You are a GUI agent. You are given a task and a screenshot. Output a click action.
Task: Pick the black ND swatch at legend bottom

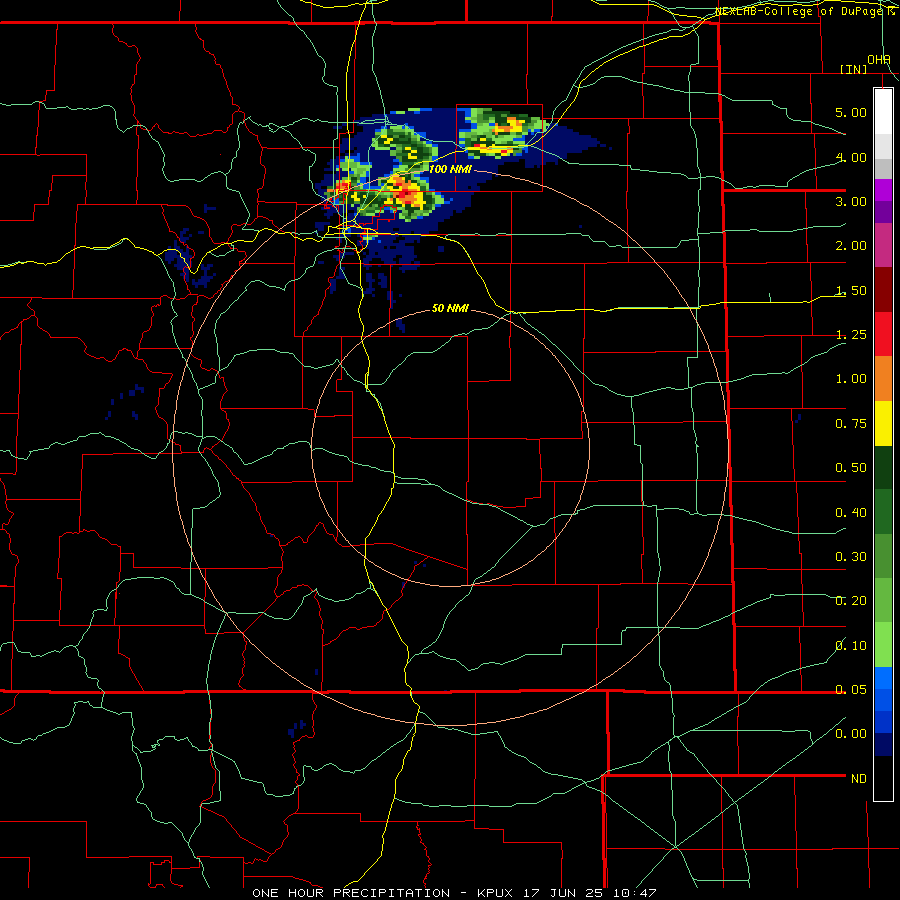point(883,778)
